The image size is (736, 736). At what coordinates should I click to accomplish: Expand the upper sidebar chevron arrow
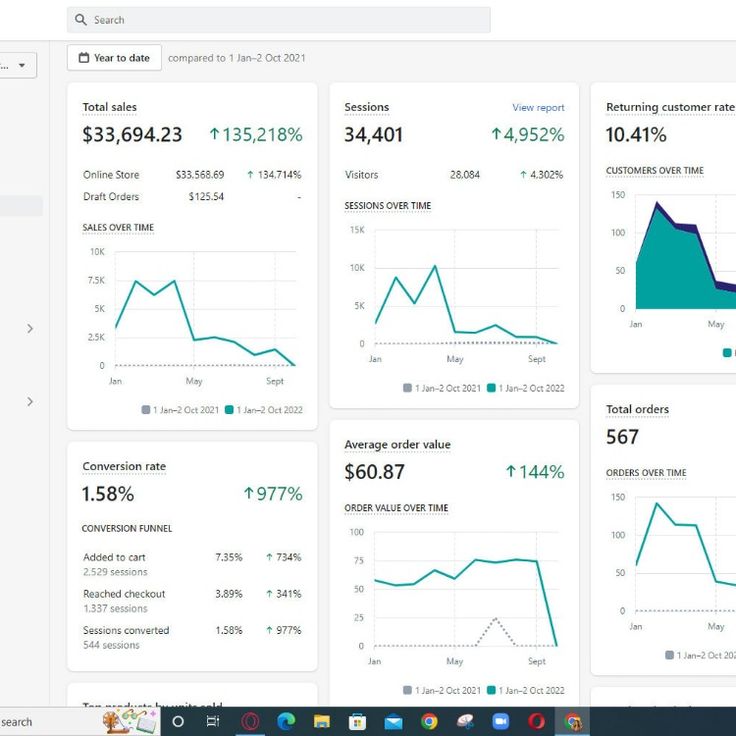click(30, 328)
